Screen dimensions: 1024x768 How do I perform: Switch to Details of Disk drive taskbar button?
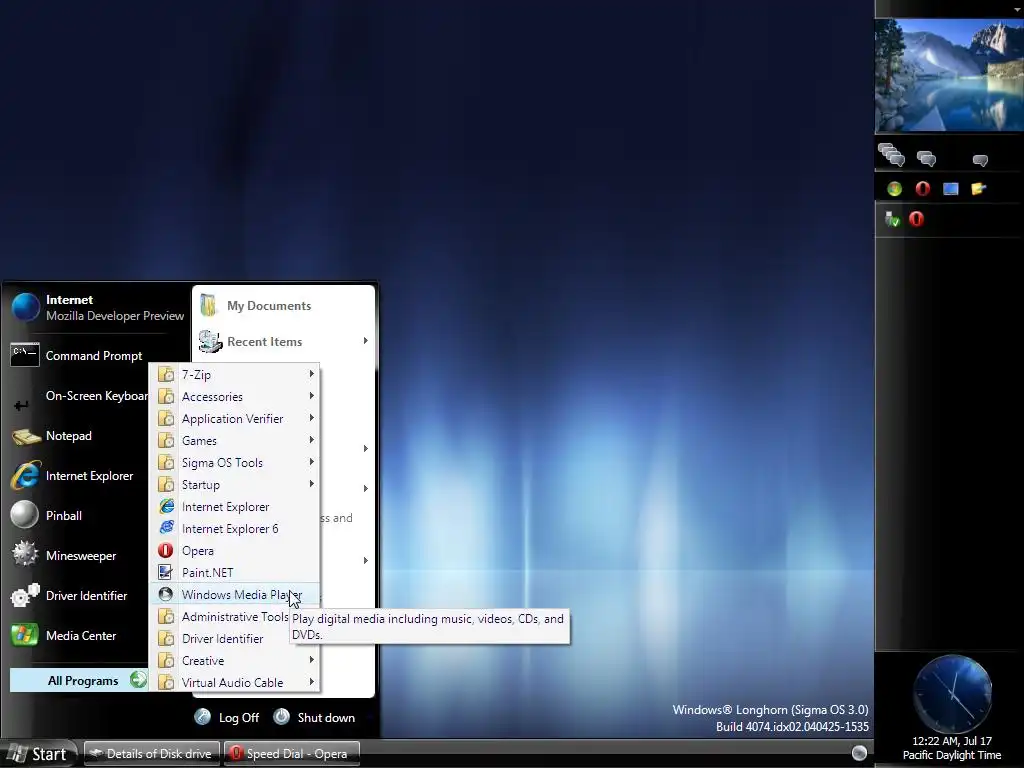[x=152, y=754]
